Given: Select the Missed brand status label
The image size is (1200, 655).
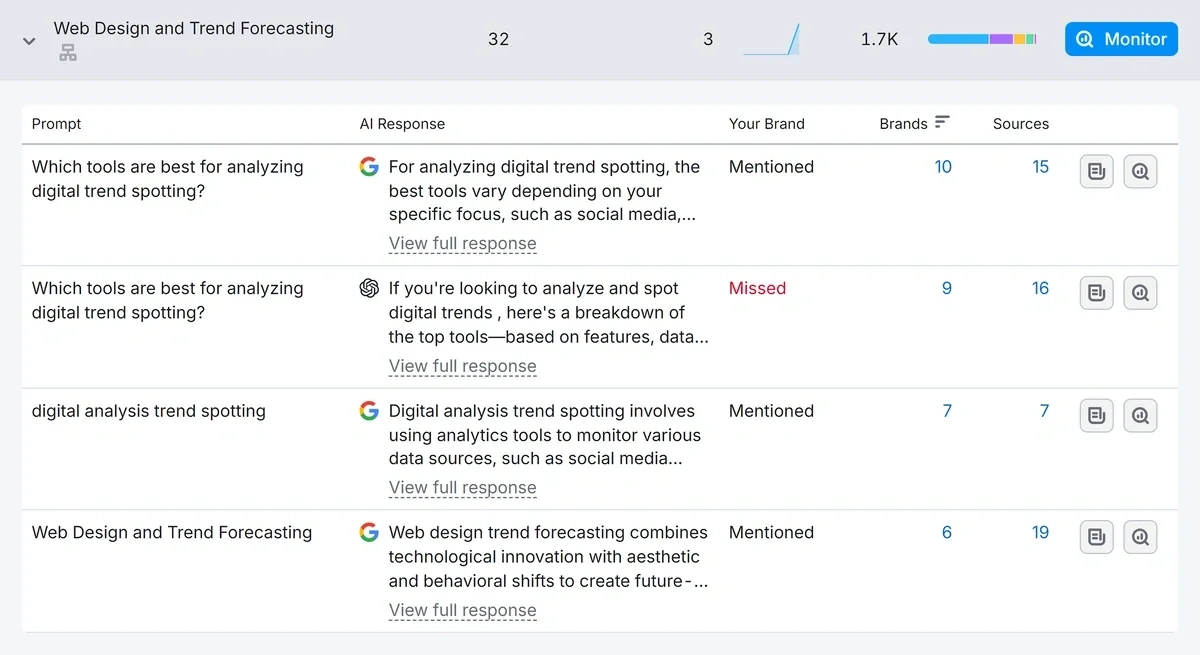Looking at the screenshot, I should point(757,288).
